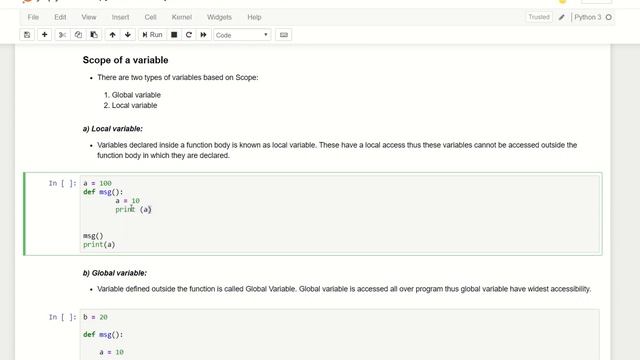Click the kernel idle circle indicator

tap(609, 17)
